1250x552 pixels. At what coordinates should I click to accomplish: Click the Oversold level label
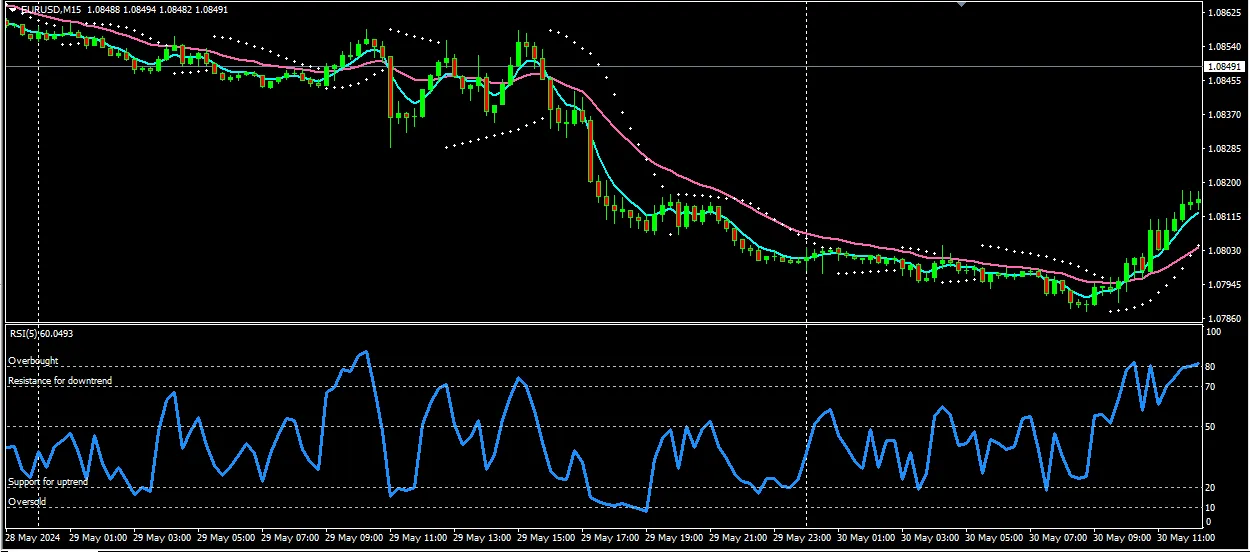[x=27, y=502]
